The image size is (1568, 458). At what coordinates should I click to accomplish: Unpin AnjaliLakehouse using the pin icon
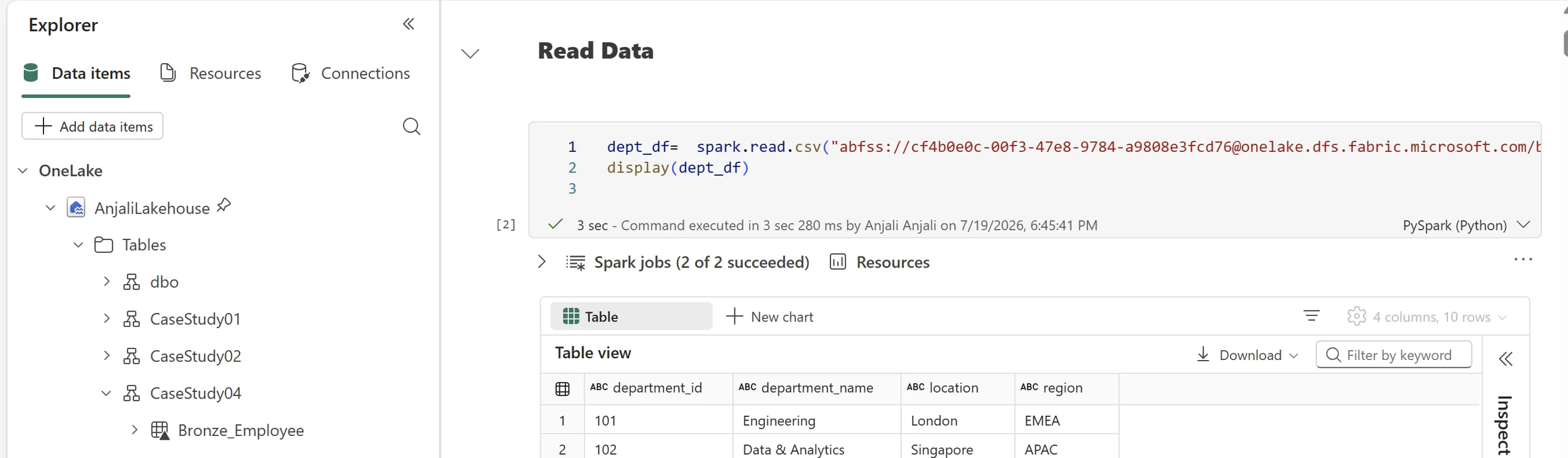pyautogui.click(x=224, y=205)
